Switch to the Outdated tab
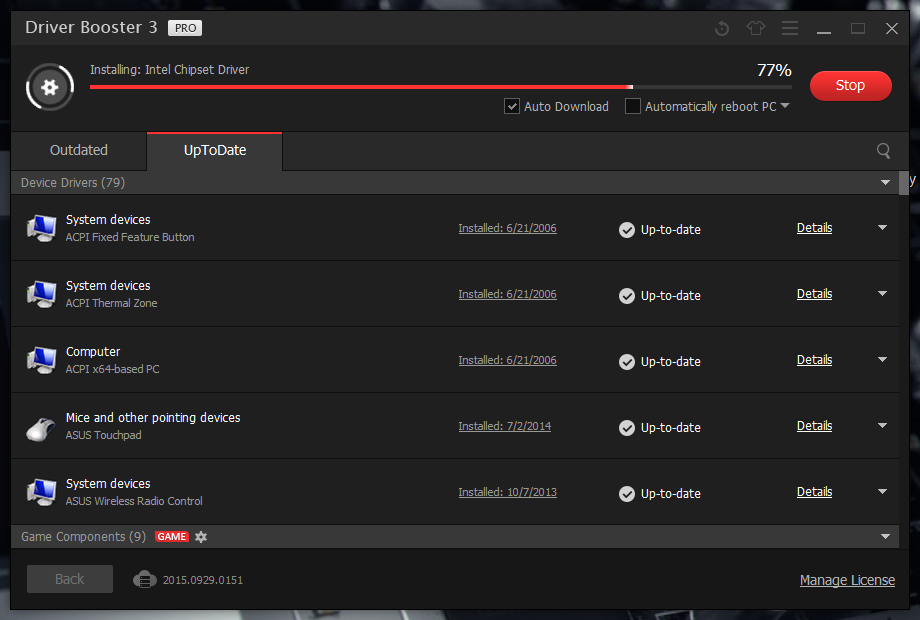This screenshot has height=620, width=920. (79, 151)
